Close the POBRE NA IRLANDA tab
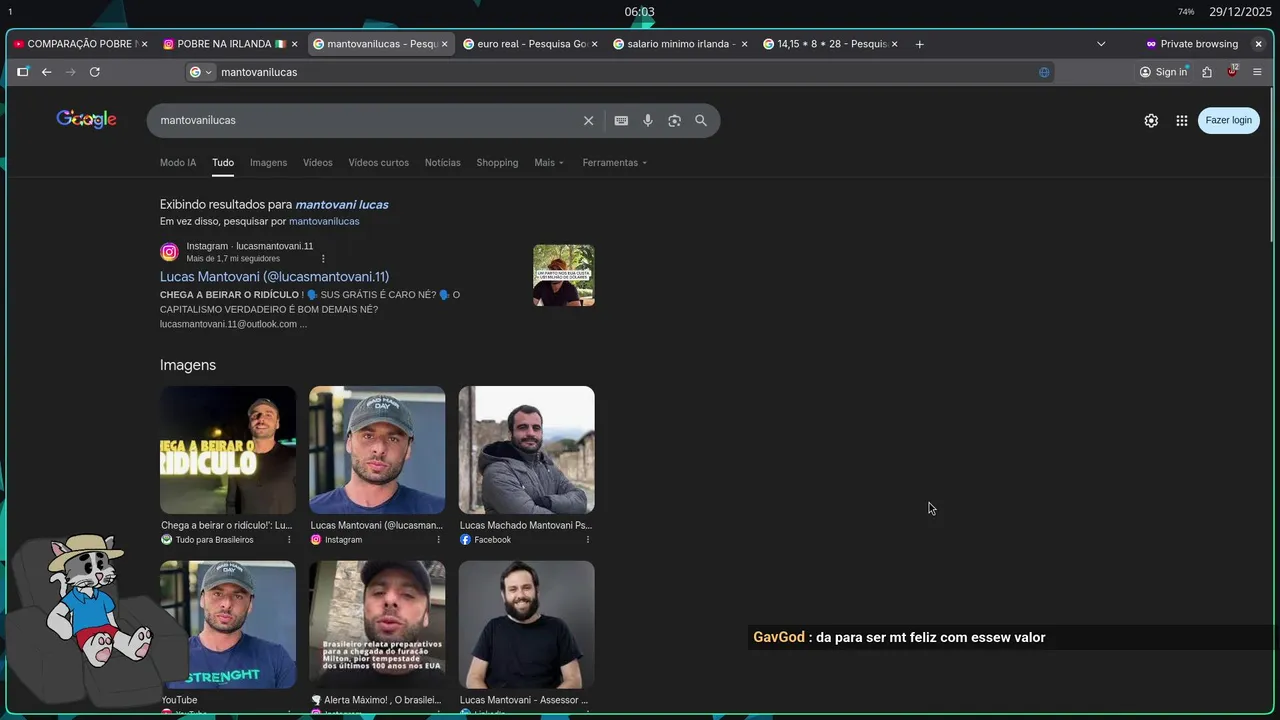The height and width of the screenshot is (720, 1280). point(294,44)
